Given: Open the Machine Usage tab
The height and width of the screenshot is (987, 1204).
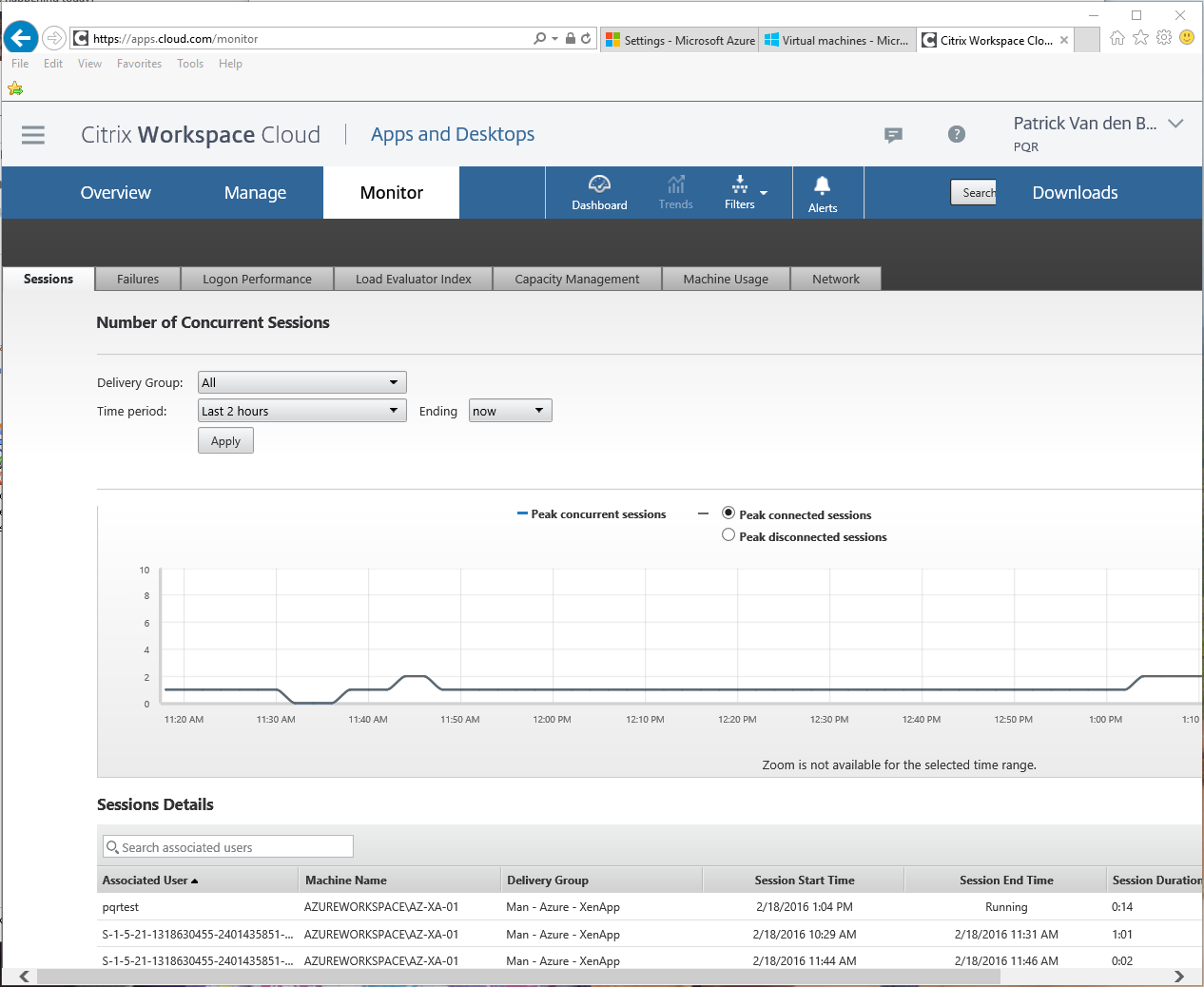Looking at the screenshot, I should point(726,279).
